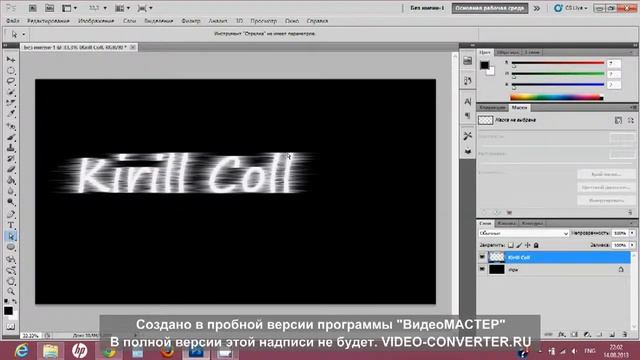
Task: Open the Файл menu
Action: tap(13, 21)
